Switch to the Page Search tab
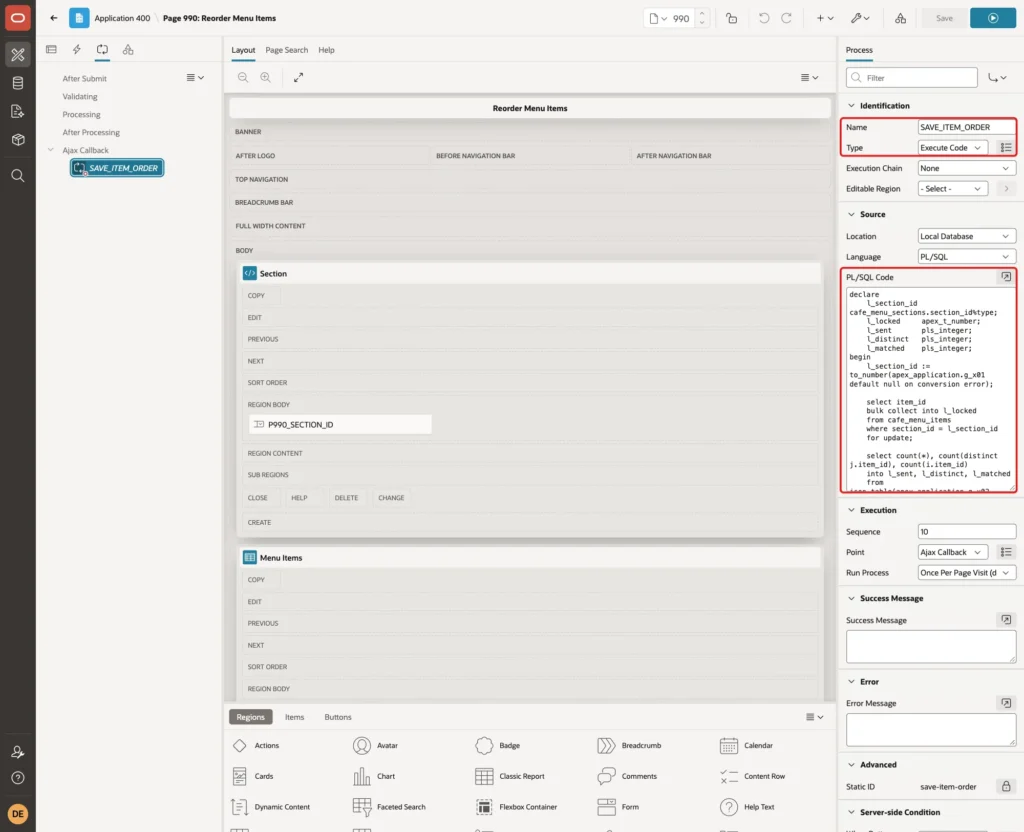 [286, 50]
